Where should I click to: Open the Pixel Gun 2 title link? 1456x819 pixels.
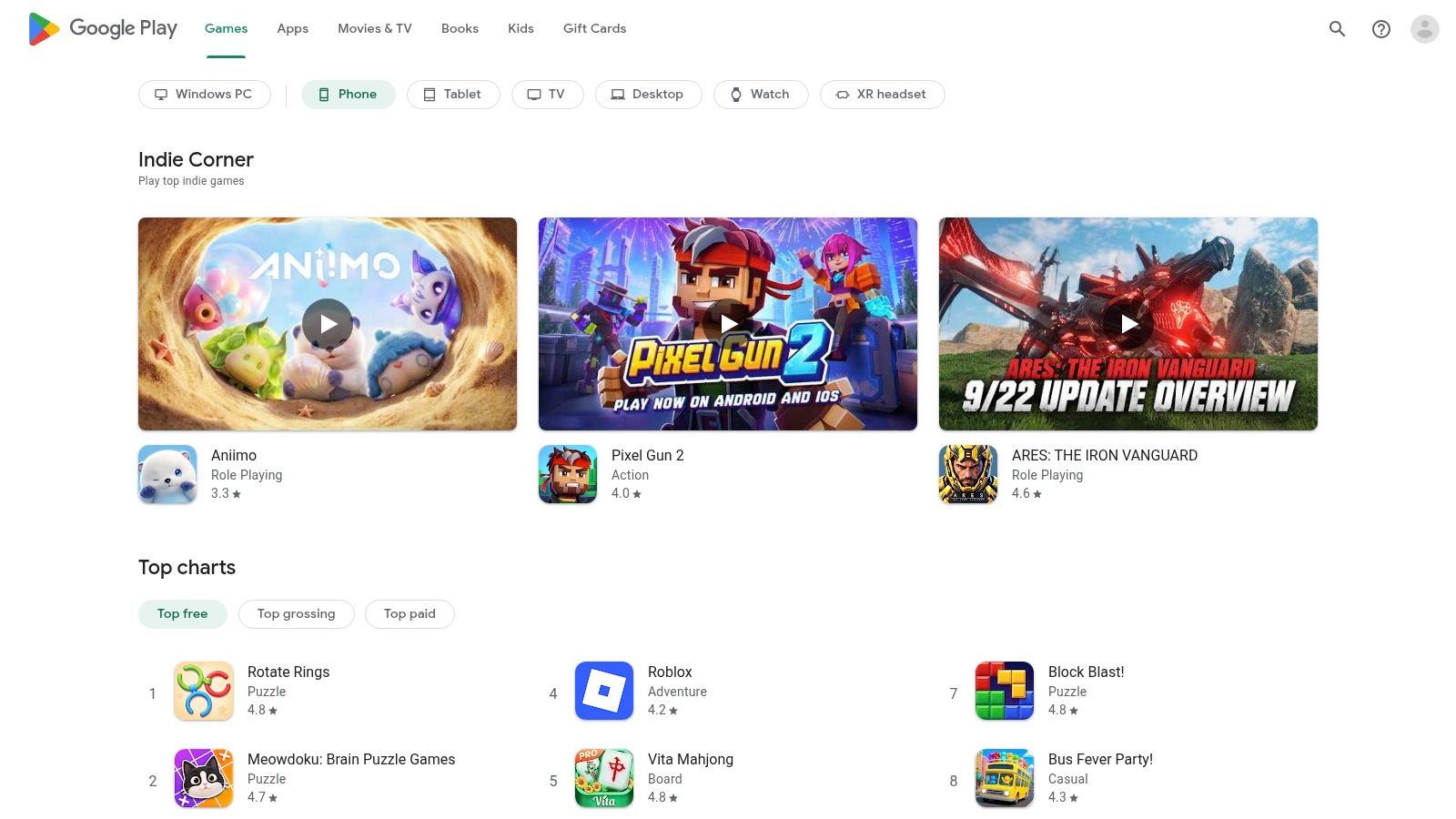tap(648, 455)
